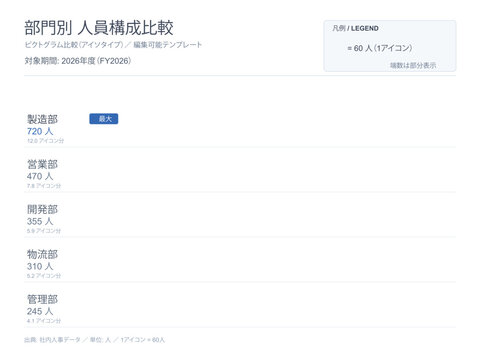Click the 4.1 アイコン分 caption under 管理部

[44, 321]
